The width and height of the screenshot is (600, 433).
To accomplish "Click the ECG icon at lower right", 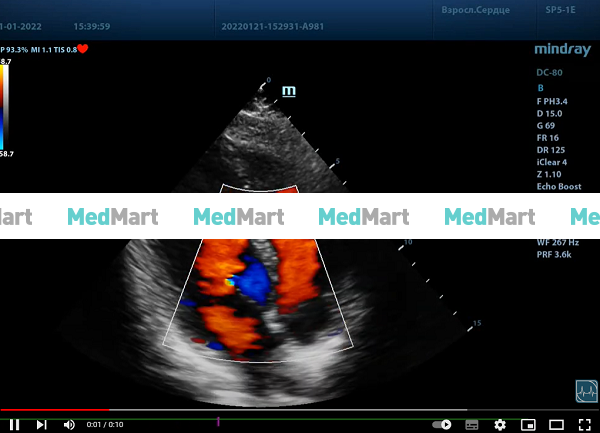I will pos(586,391).
